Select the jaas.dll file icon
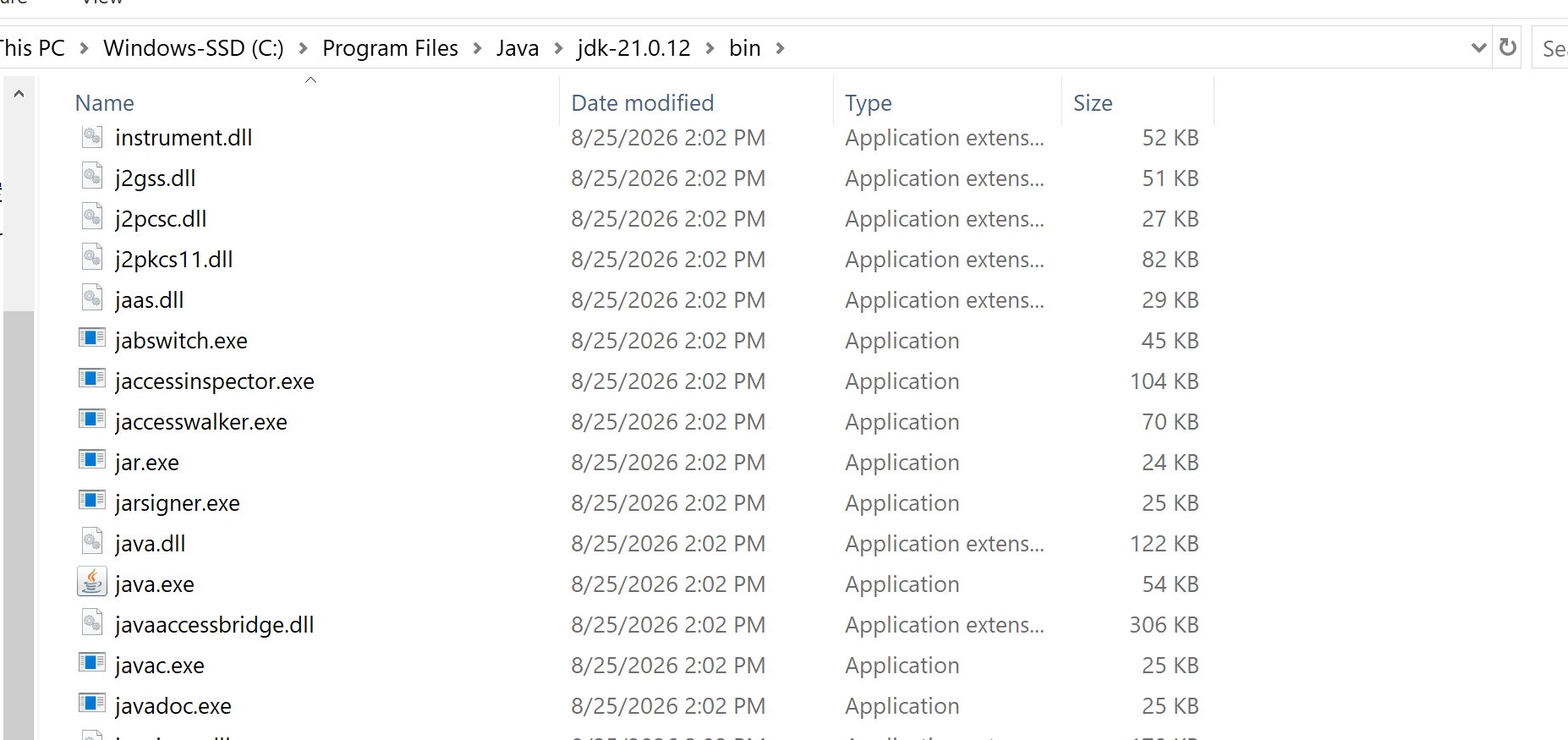 click(x=92, y=299)
